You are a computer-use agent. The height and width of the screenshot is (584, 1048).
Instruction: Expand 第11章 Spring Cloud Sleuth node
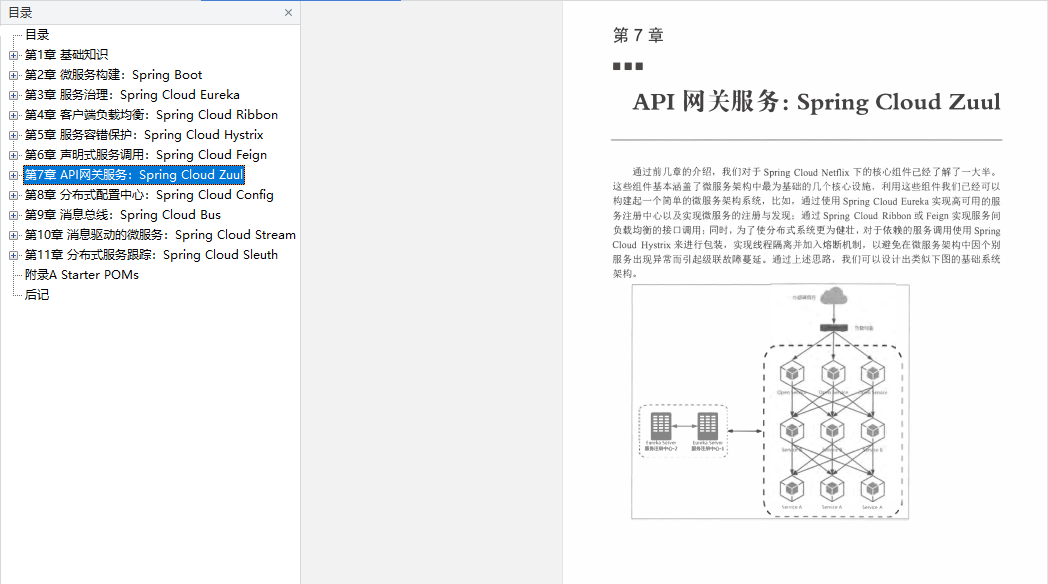tap(13, 256)
